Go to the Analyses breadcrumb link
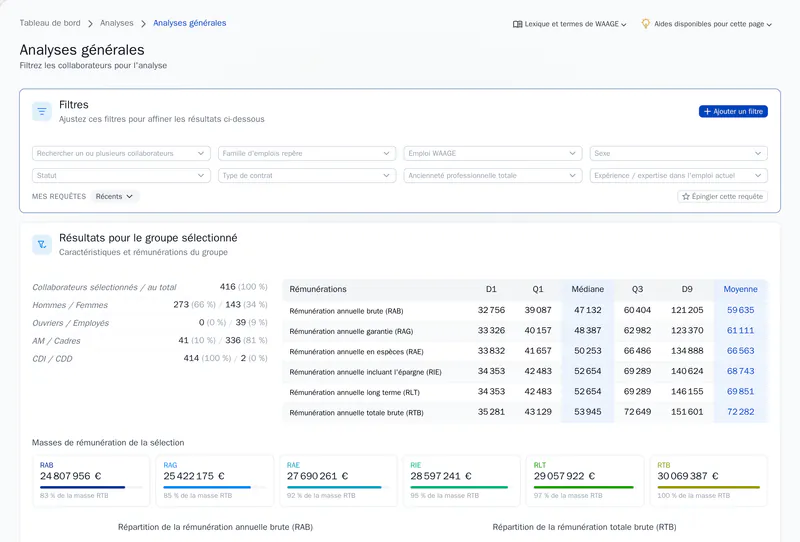Image resolution: width=800 pixels, height=542 pixels. point(116,23)
